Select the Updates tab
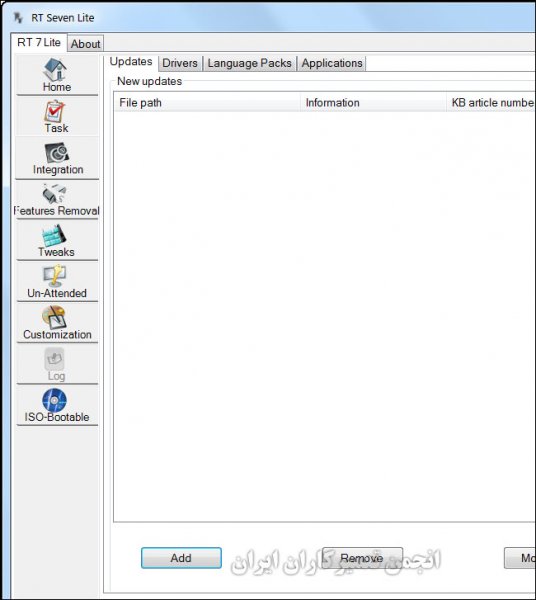 coord(131,62)
